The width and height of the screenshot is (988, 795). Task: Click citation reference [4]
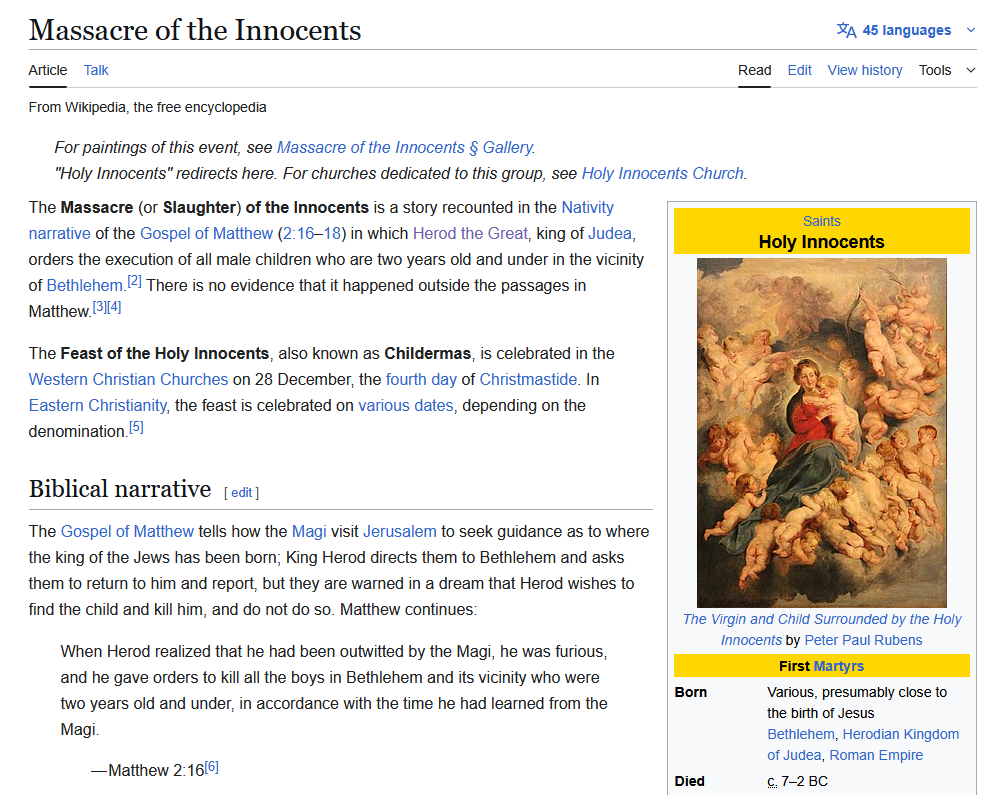(x=114, y=307)
